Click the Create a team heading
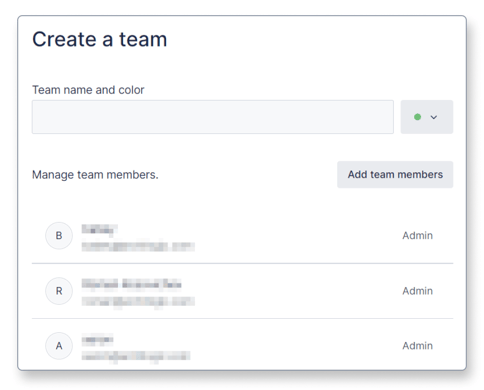The width and height of the screenshot is (484, 390). pos(99,39)
